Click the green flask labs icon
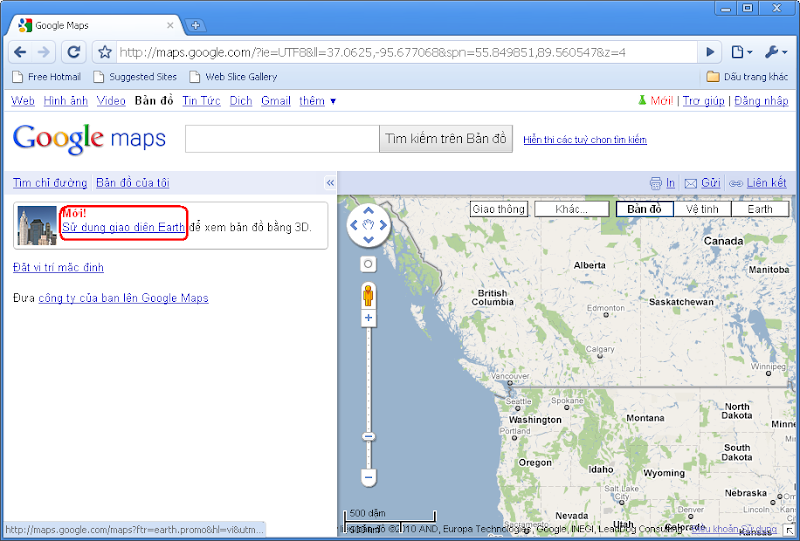800x541 pixels. click(x=642, y=100)
